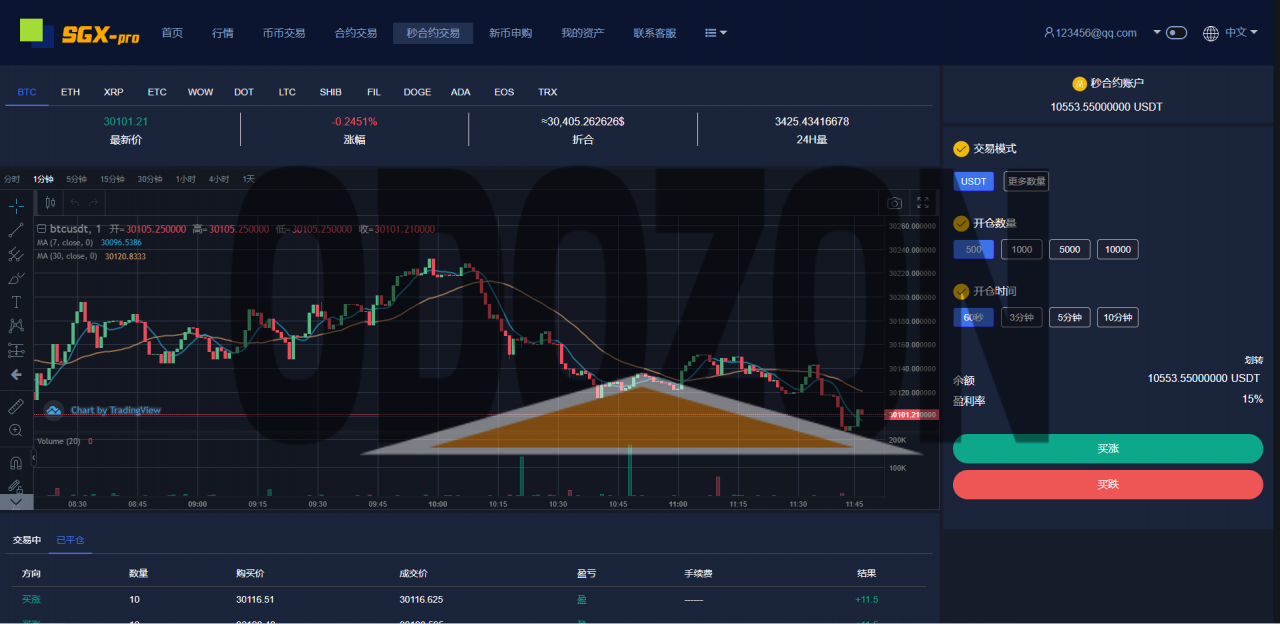Select the text annotation tool

pyautogui.click(x=16, y=302)
